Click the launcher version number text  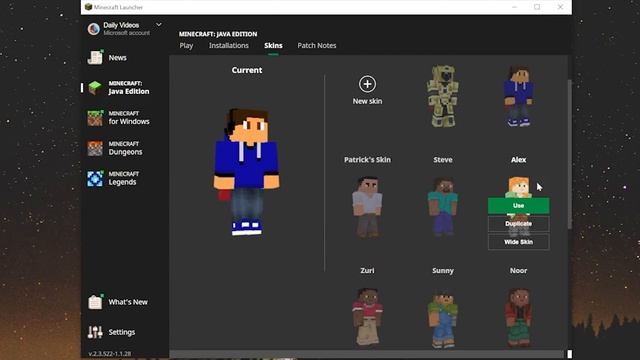(x=110, y=353)
